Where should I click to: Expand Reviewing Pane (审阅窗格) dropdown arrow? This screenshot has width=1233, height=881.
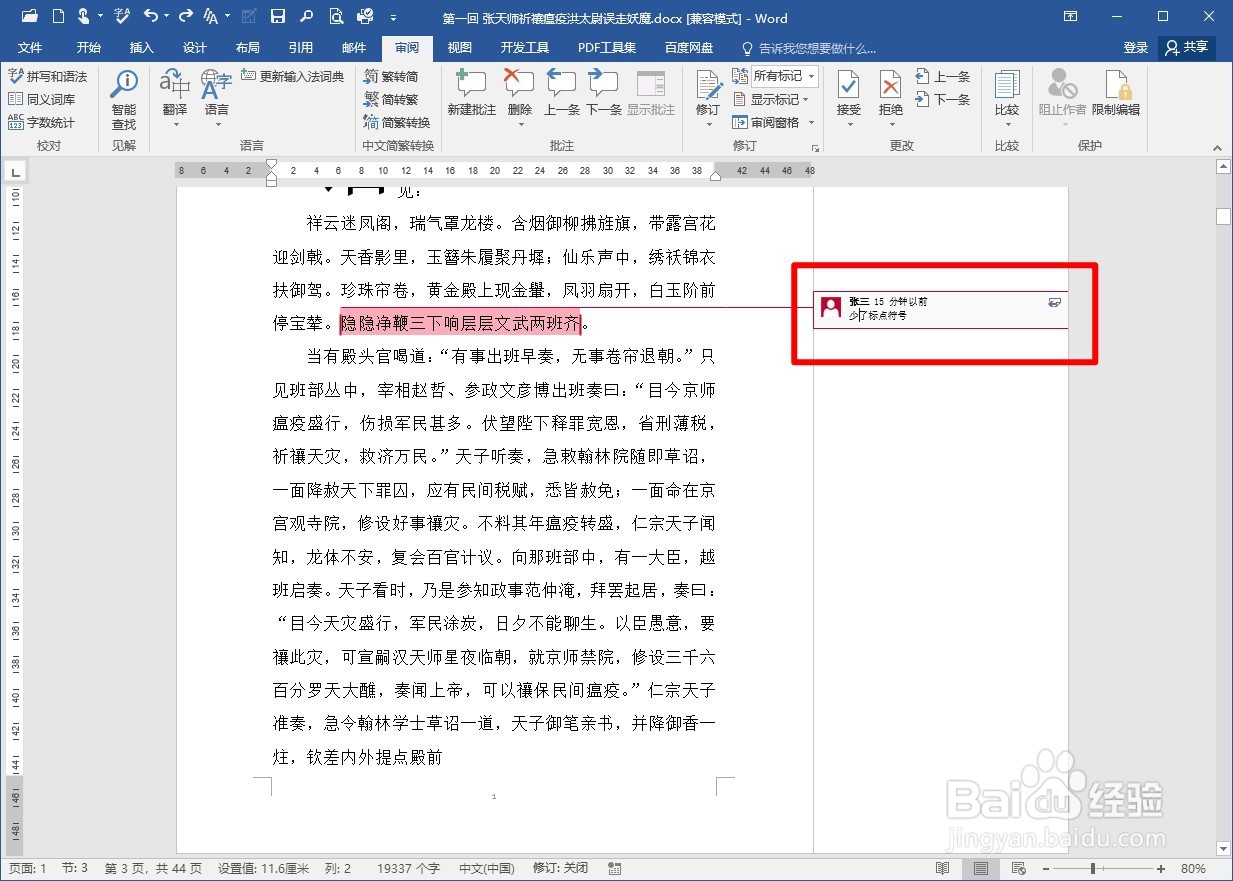point(812,122)
